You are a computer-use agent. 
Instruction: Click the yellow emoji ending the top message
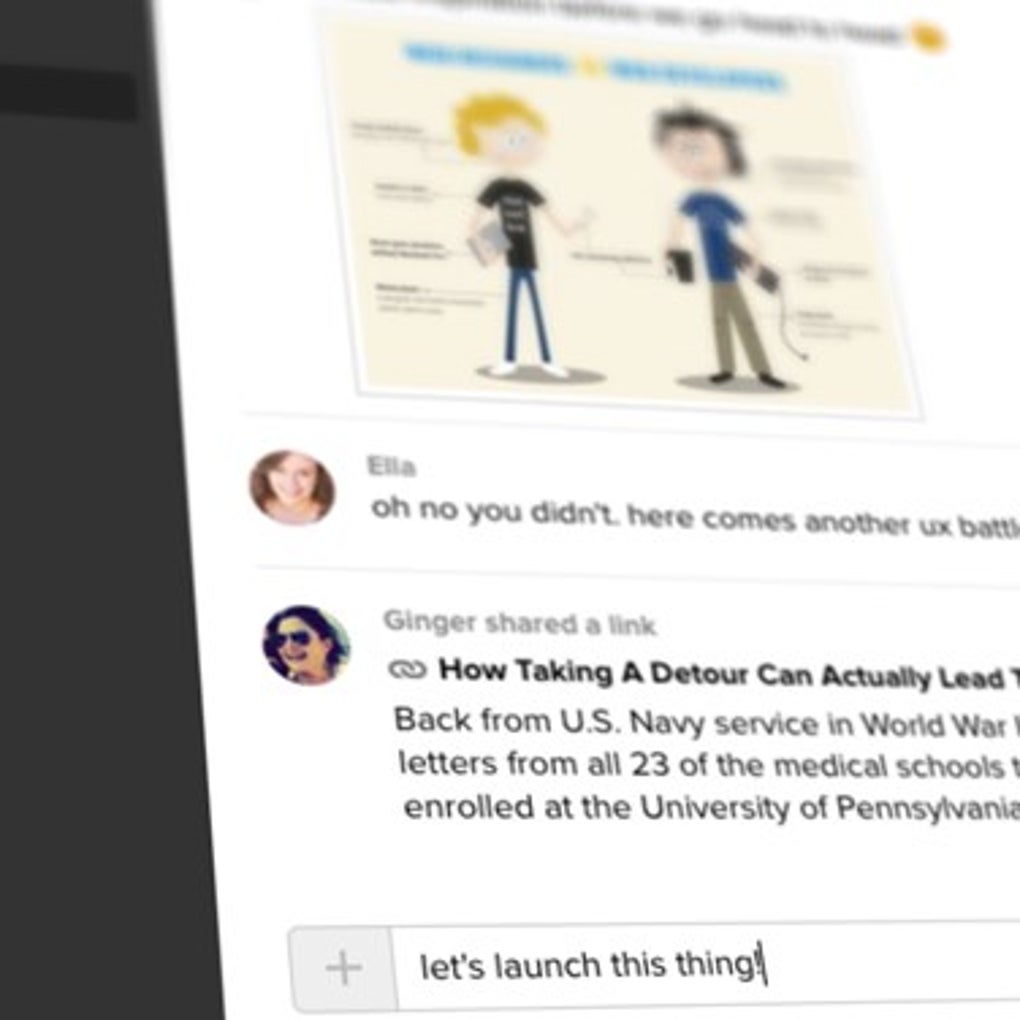(928, 38)
